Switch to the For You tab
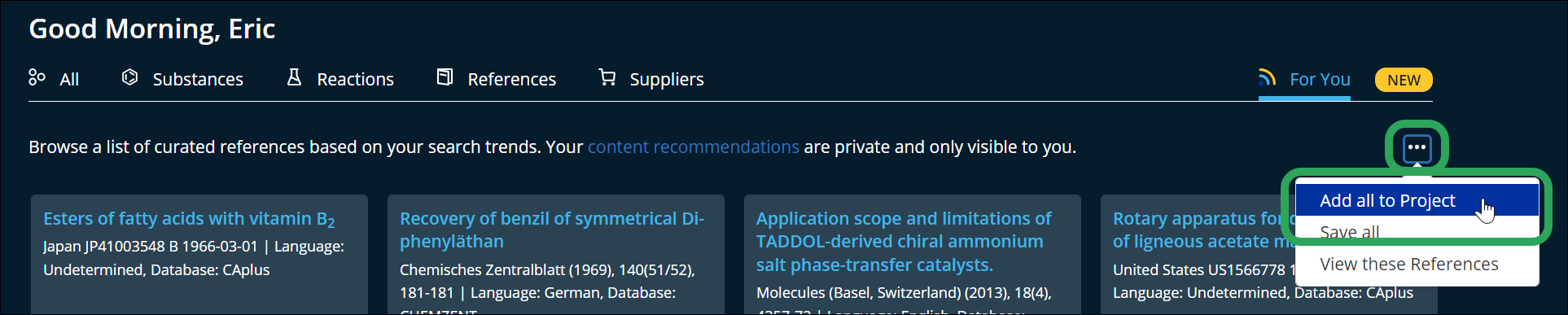 [x=1320, y=79]
